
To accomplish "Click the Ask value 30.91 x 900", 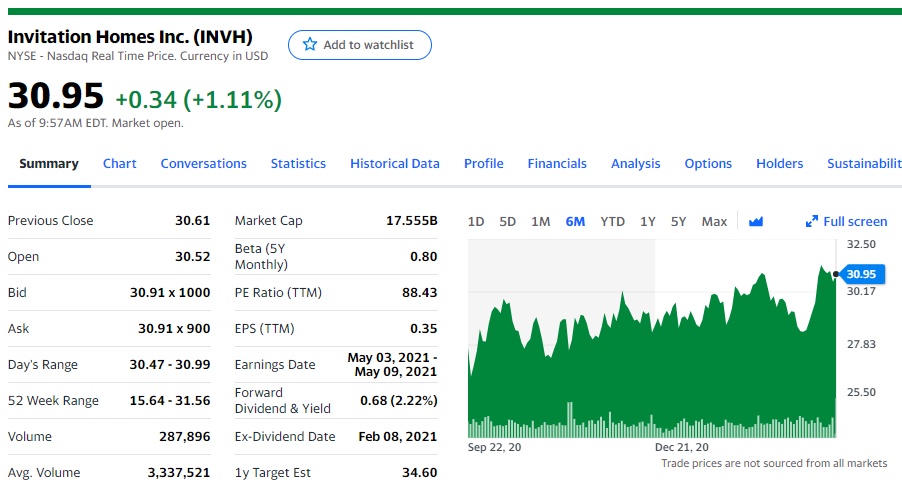I will 174,329.
